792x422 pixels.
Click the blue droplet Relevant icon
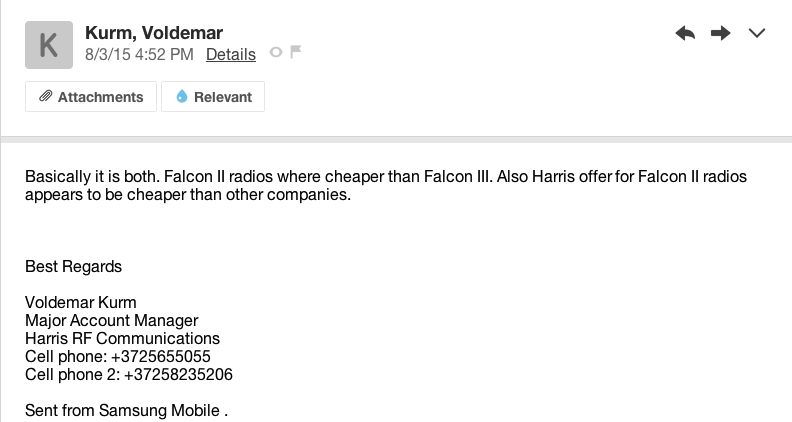point(182,96)
